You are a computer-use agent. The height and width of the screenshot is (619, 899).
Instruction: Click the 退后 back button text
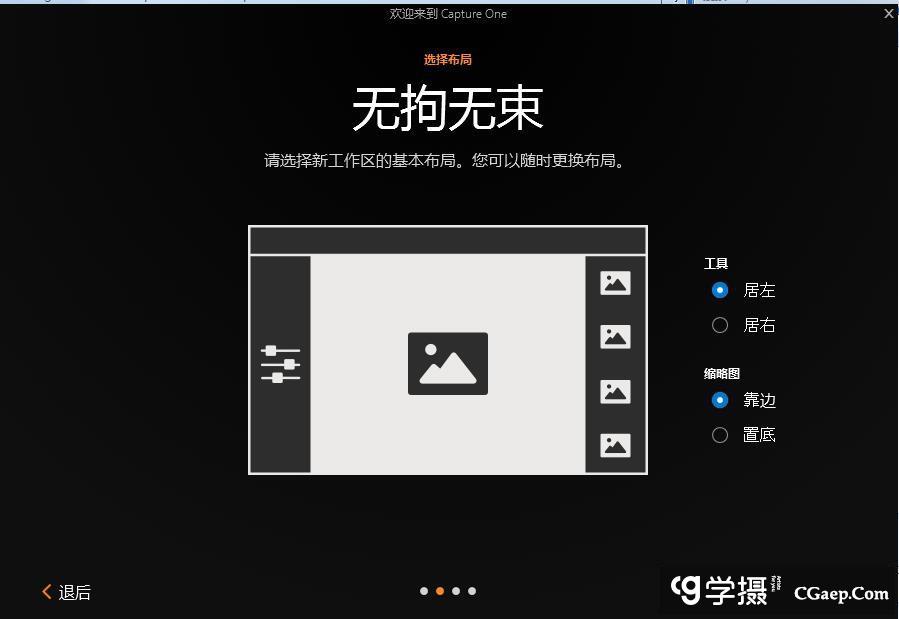point(75,593)
